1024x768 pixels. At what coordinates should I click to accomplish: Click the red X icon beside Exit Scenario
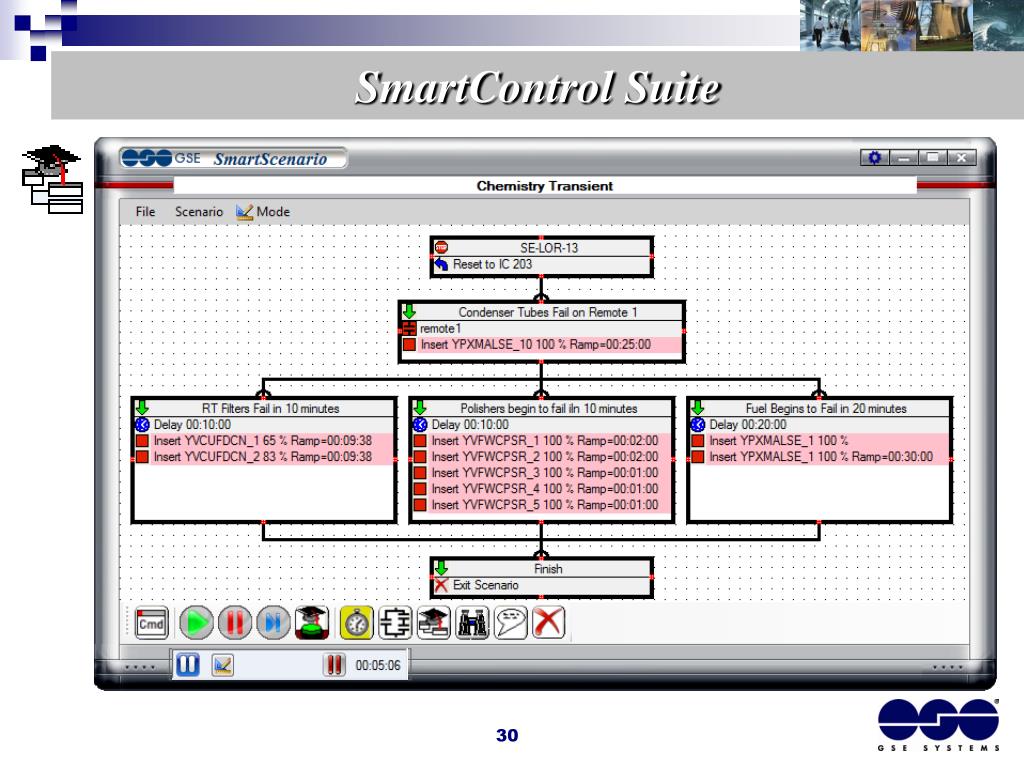pos(441,585)
